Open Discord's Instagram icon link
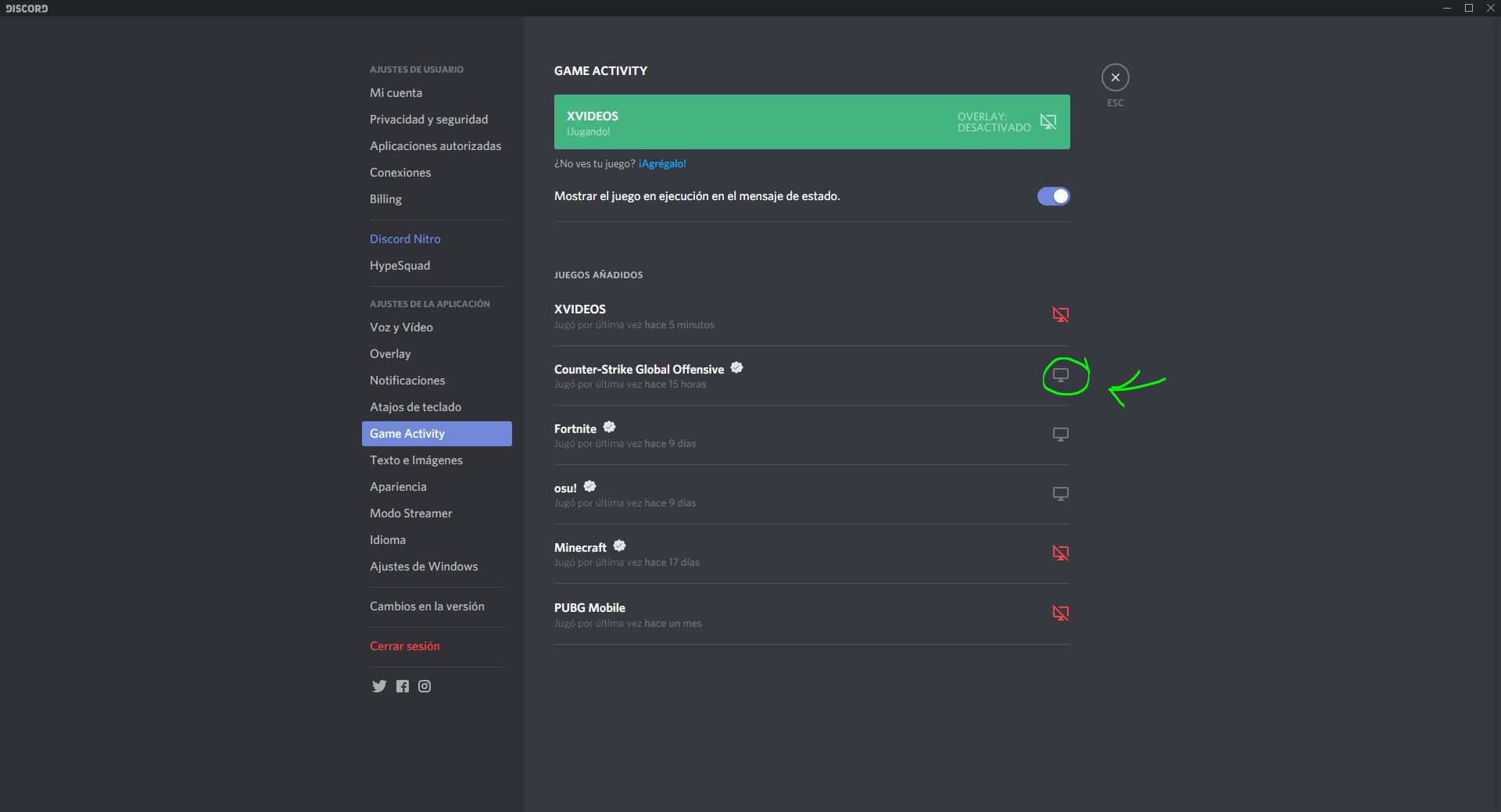1501x812 pixels. coord(425,686)
